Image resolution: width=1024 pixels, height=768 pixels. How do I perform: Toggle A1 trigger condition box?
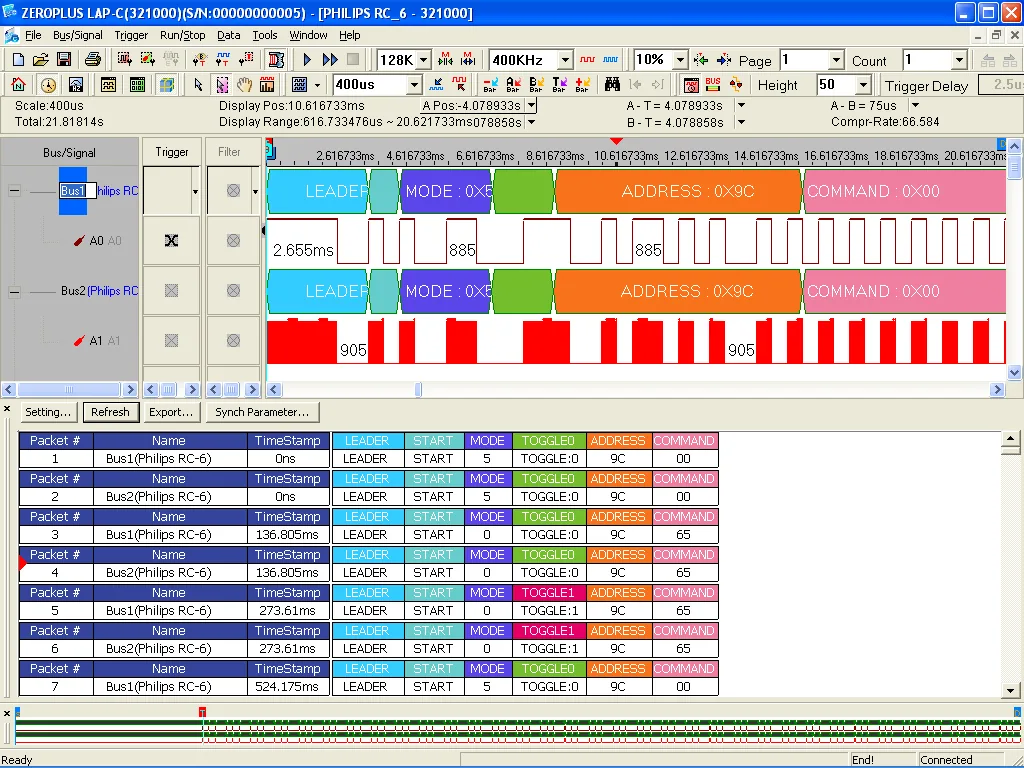point(171,340)
